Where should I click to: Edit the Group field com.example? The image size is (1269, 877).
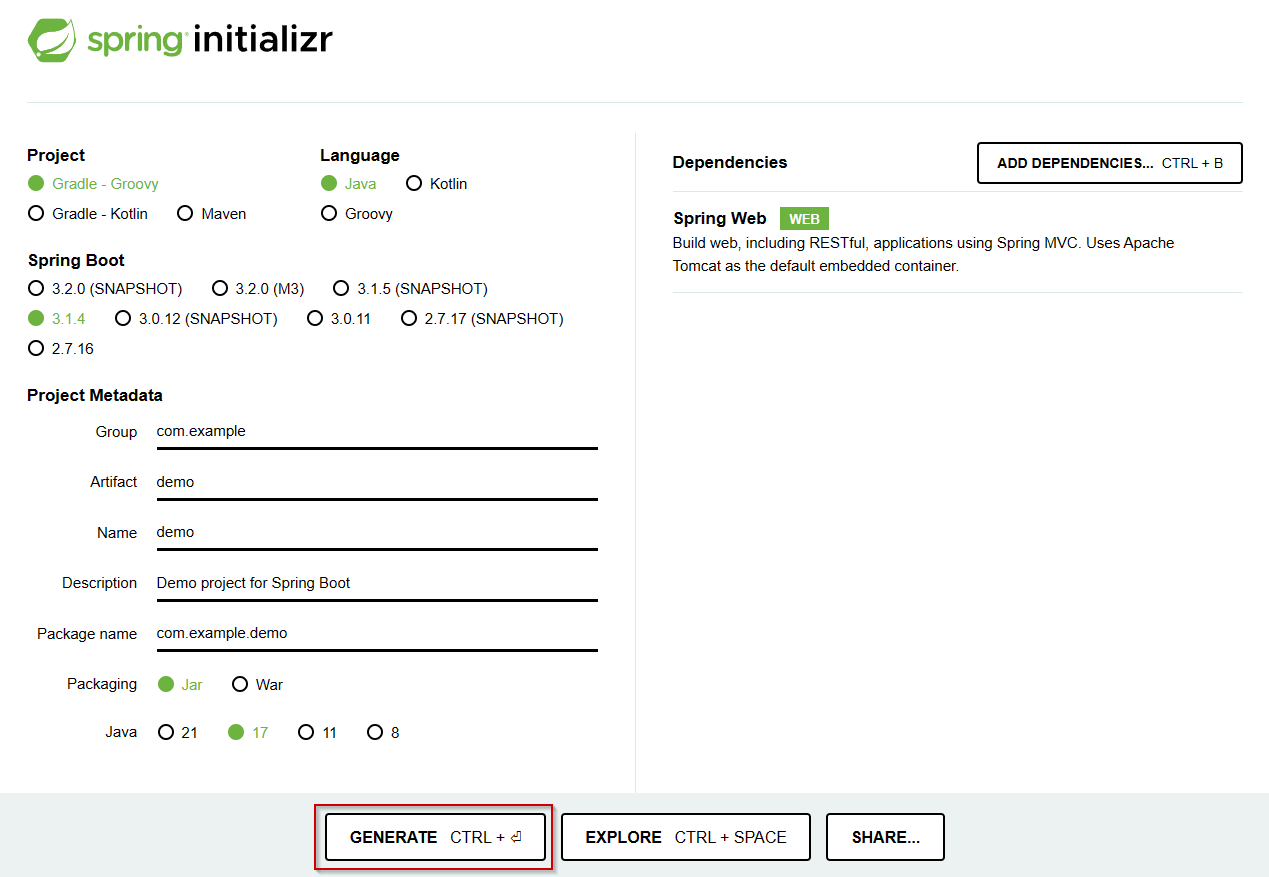tap(377, 432)
